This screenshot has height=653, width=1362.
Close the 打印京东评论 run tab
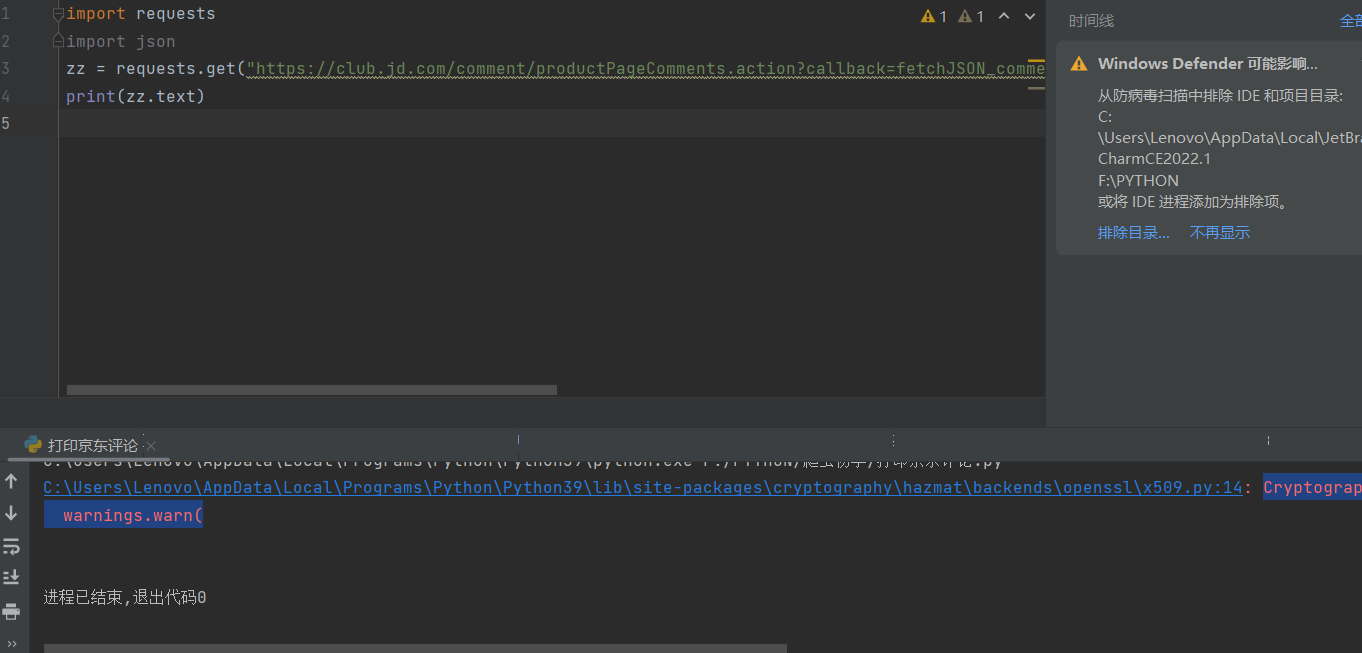151,446
